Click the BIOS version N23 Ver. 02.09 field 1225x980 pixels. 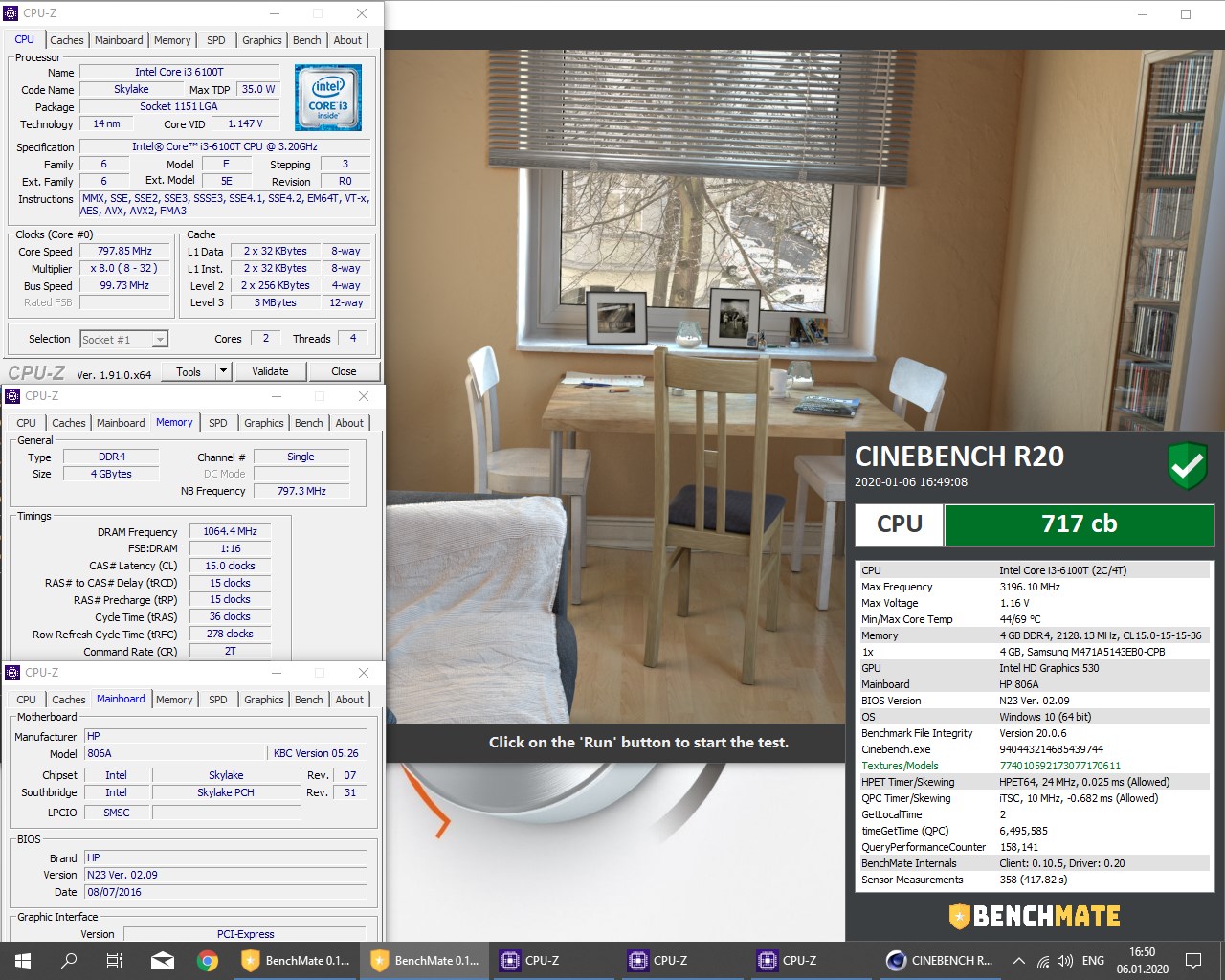point(225,875)
